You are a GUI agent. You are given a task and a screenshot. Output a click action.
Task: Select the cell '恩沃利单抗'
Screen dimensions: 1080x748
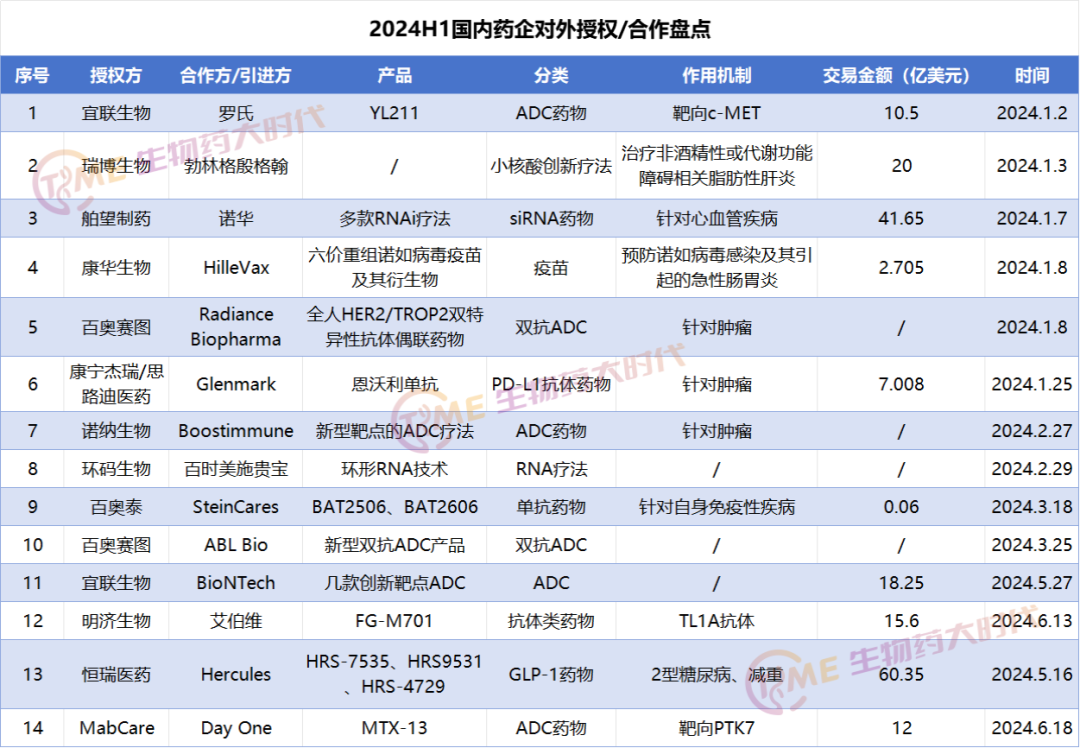[x=394, y=384]
